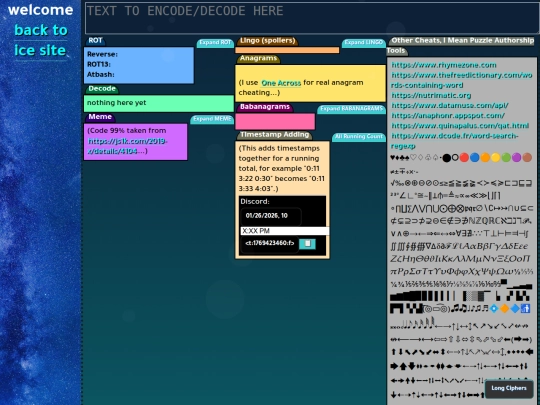540x405 pixels.
Task: Click the Timestamp Adding tab label
Action: point(274,135)
